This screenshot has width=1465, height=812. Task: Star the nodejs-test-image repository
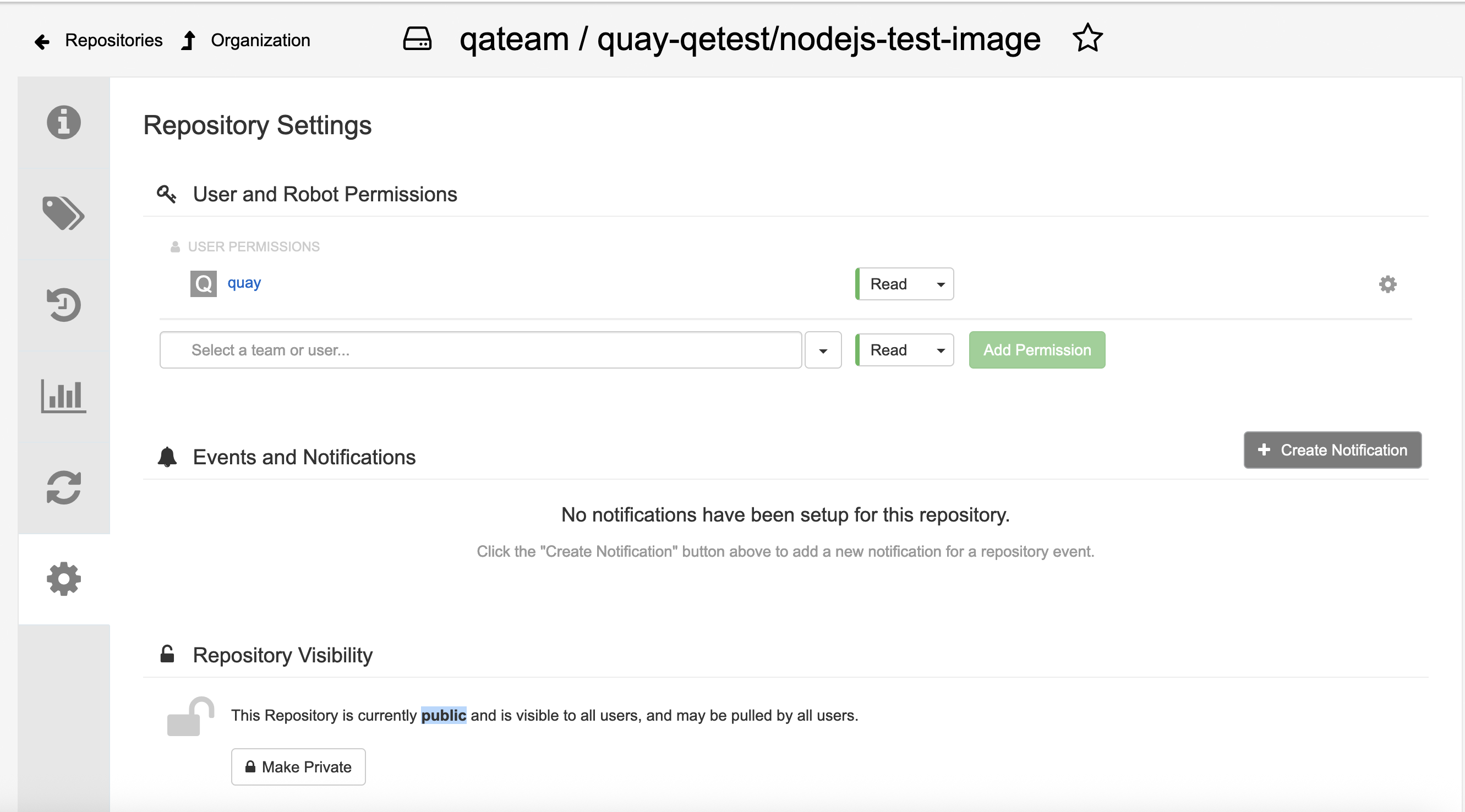coord(1087,39)
